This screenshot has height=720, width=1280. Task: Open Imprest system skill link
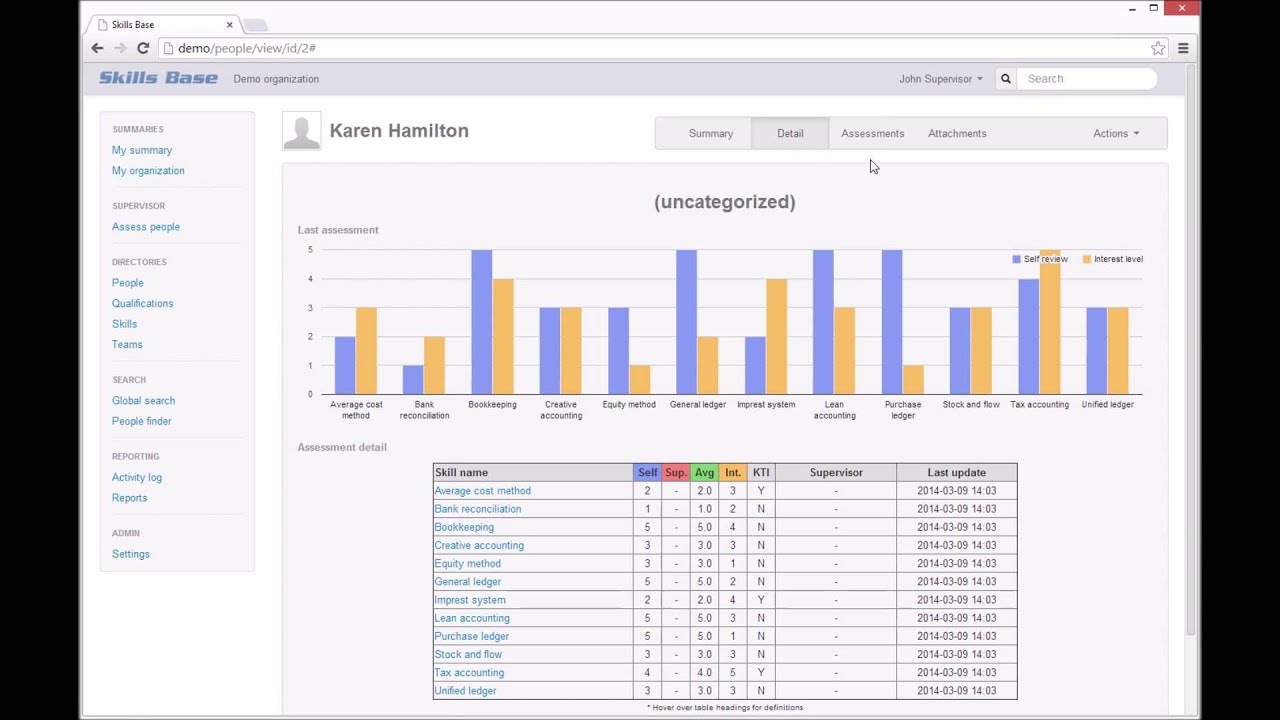point(470,600)
